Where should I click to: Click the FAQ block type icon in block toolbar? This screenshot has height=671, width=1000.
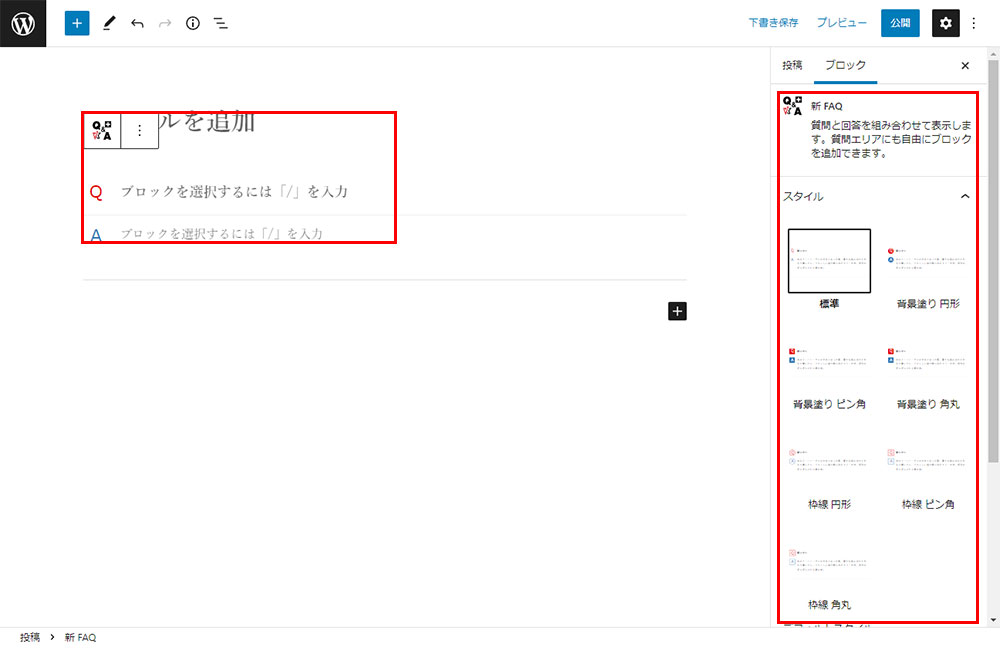102,130
